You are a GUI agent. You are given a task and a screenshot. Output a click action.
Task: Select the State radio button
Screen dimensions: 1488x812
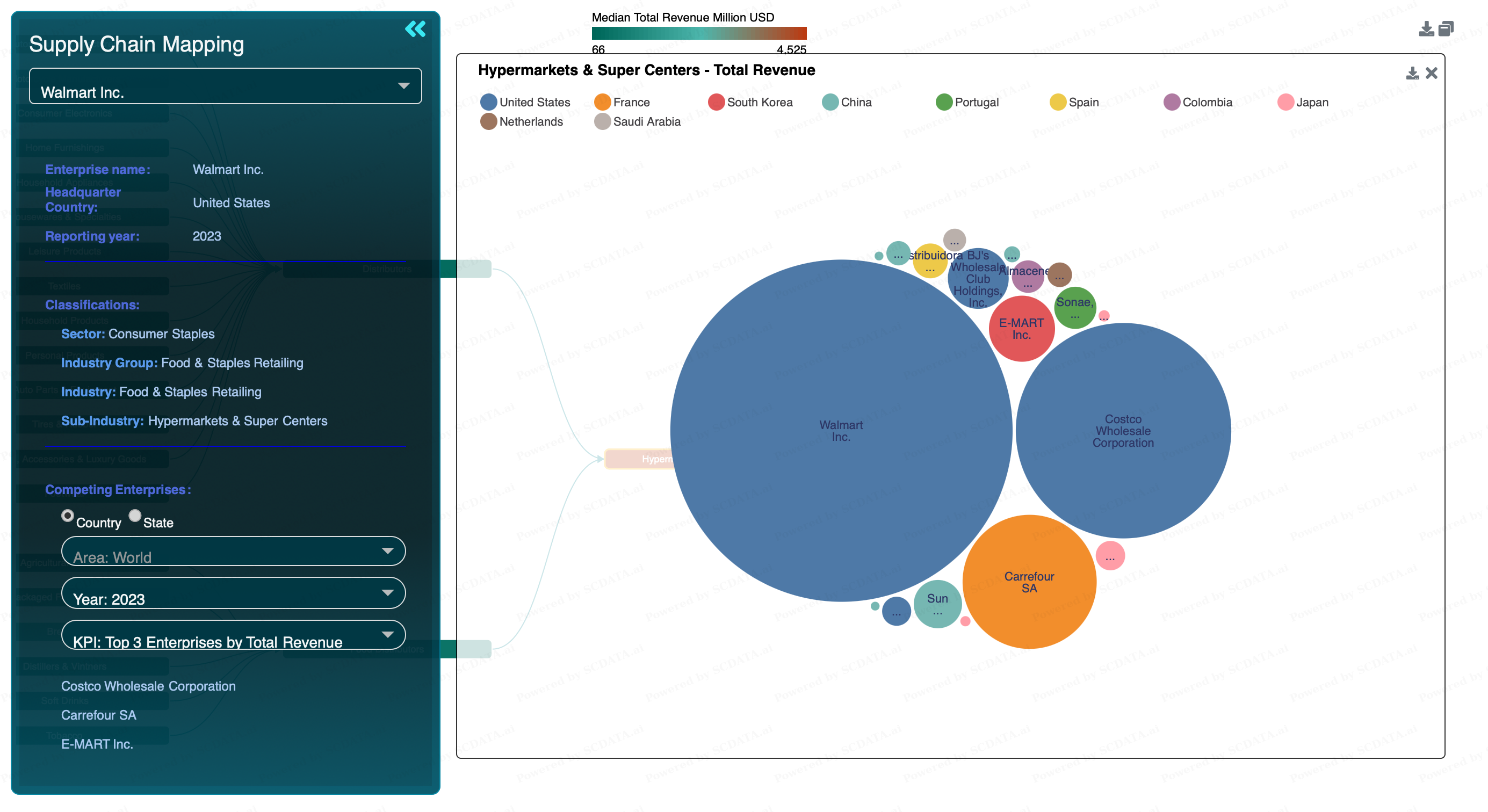(135, 515)
